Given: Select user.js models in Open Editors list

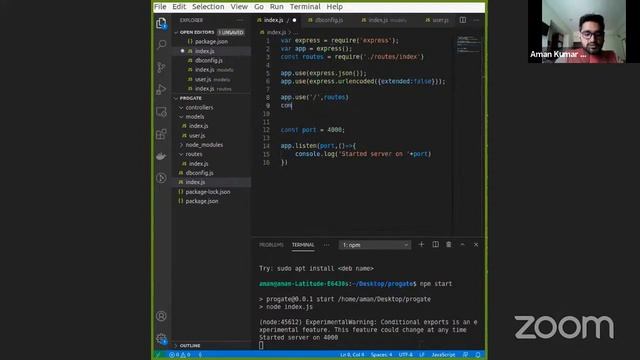Looking at the screenshot, I should pos(211,80).
